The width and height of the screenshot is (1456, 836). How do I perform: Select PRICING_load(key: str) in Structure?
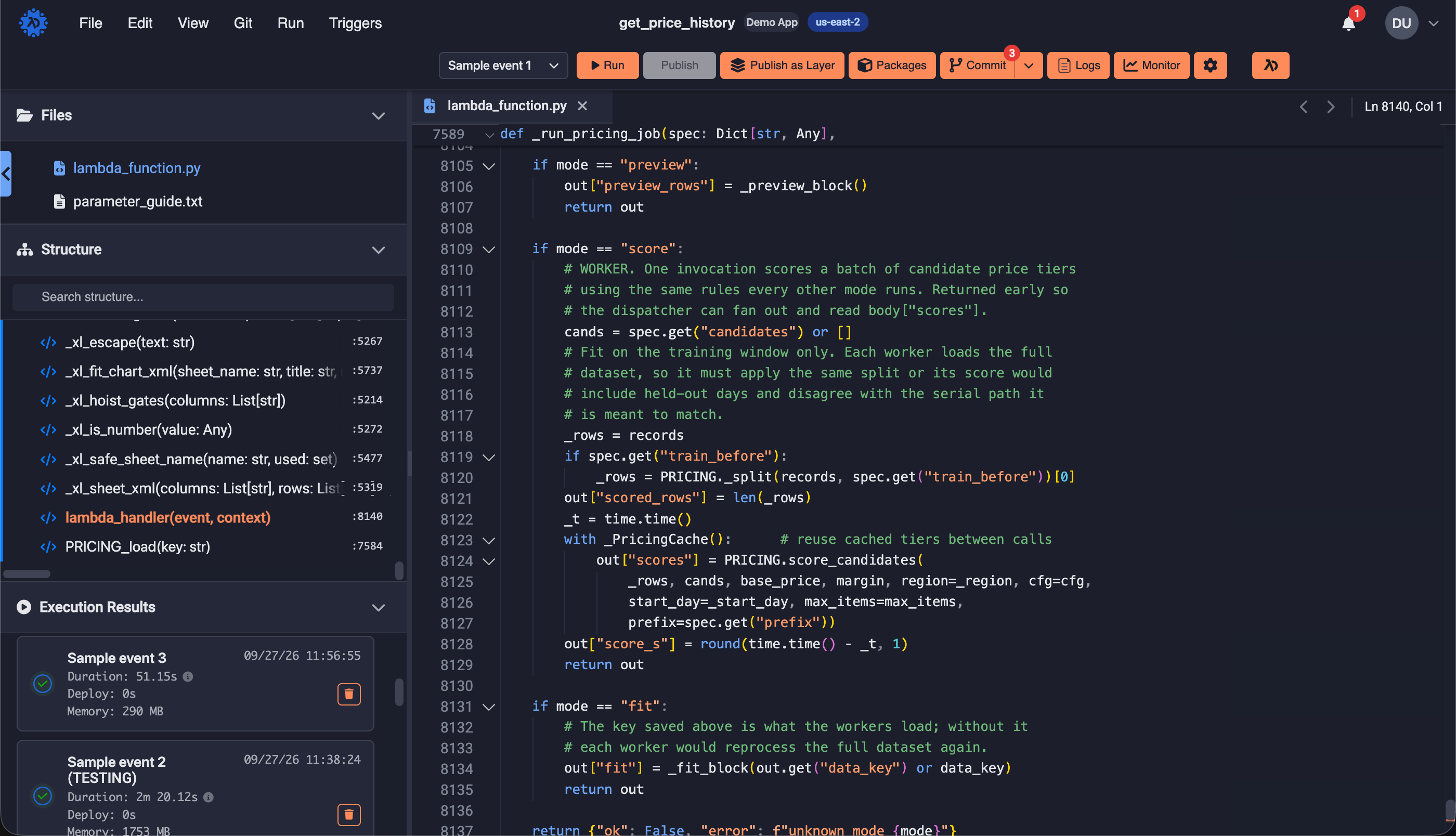click(x=137, y=546)
